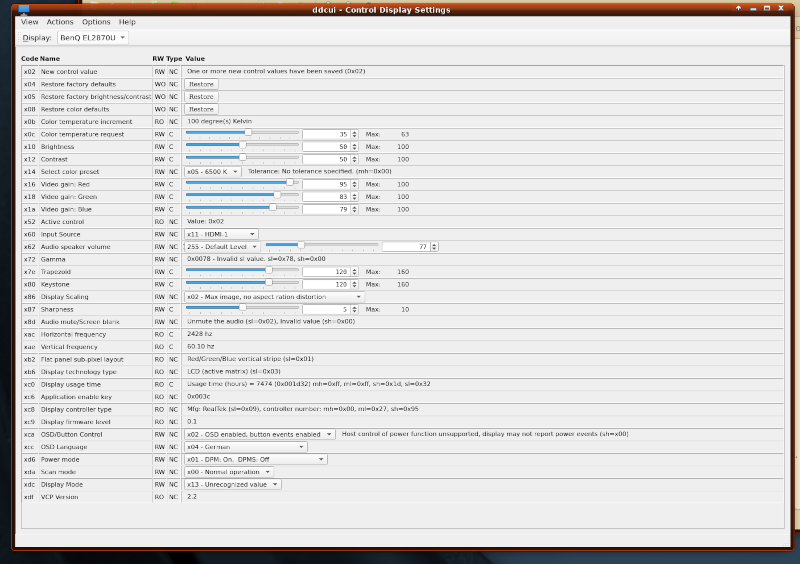Open the Options menu
Screen dimensions: 800x564
pyautogui.click(x=96, y=21)
